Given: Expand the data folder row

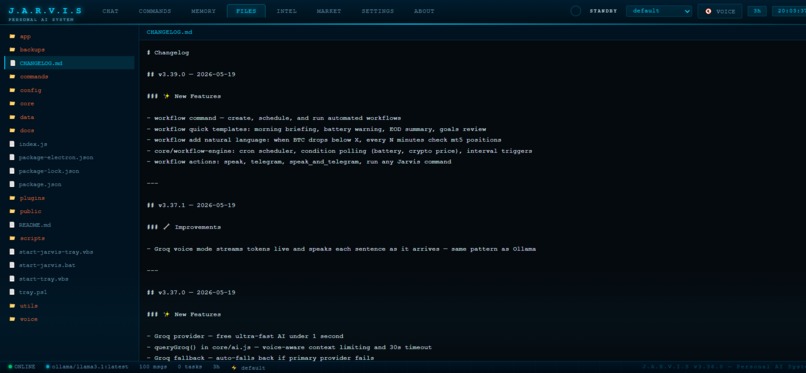Looking at the screenshot, I should [69, 117].
